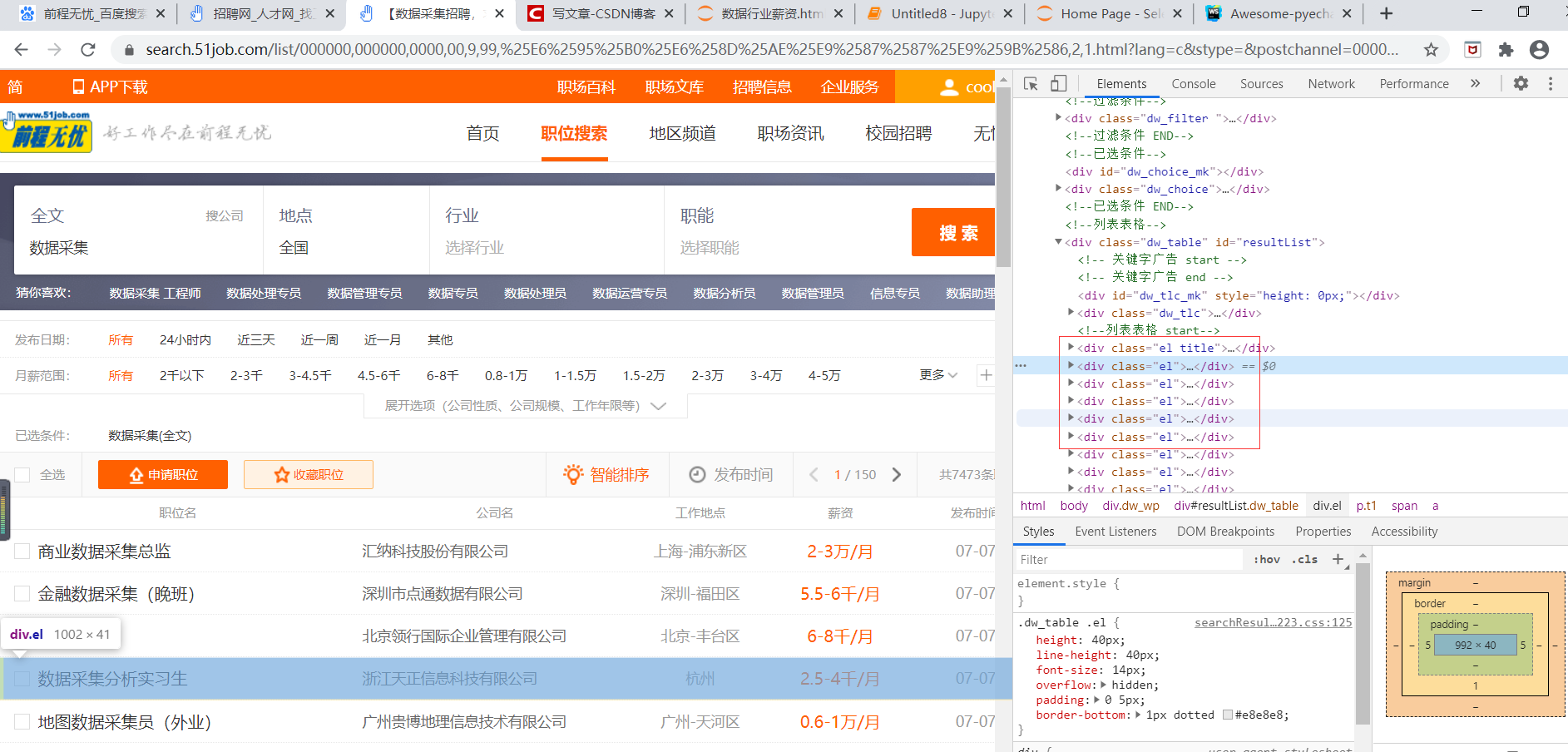Open the 职位搜索 nav item
This screenshot has width=1568, height=752.
[x=574, y=133]
